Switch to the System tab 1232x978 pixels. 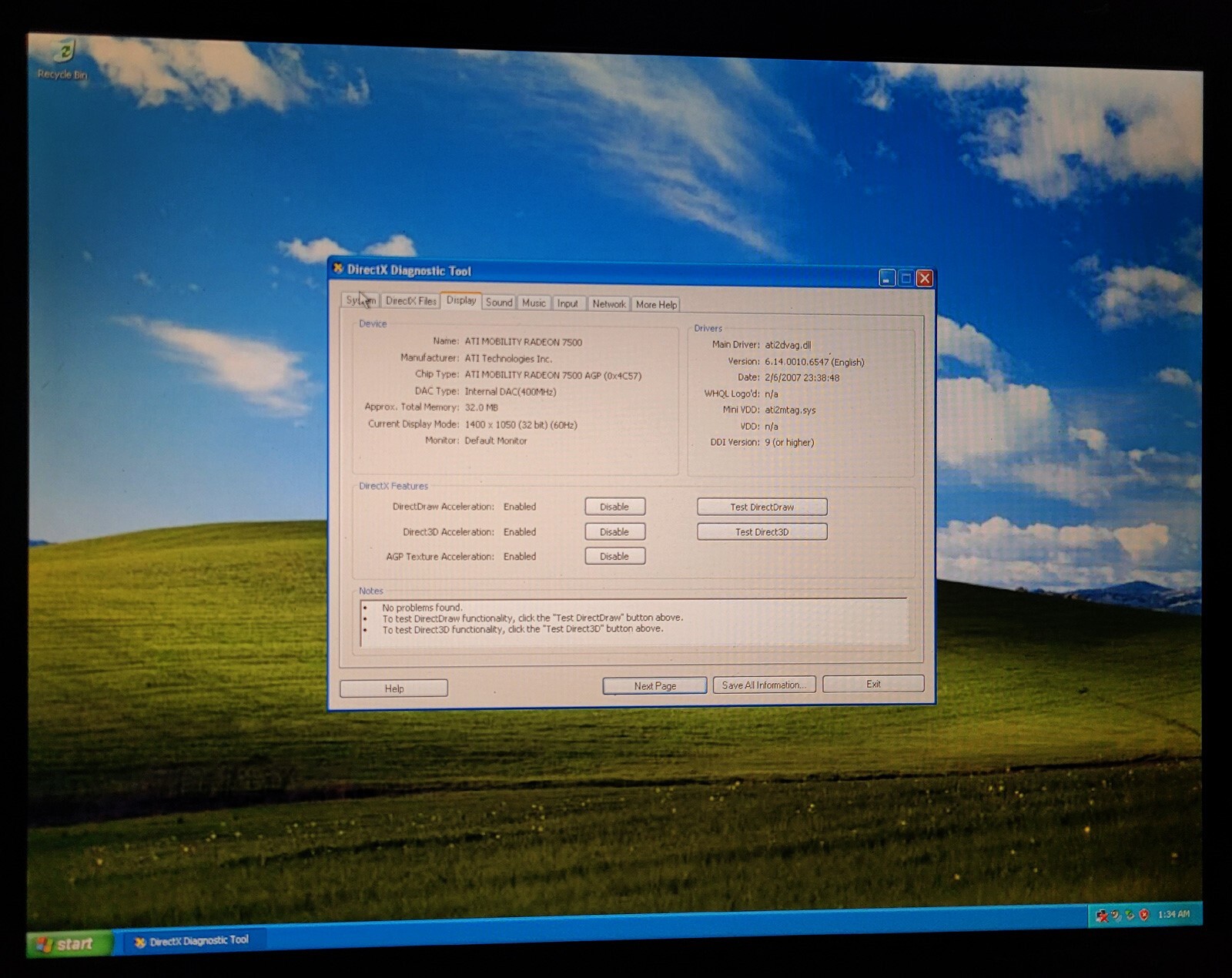(360, 300)
